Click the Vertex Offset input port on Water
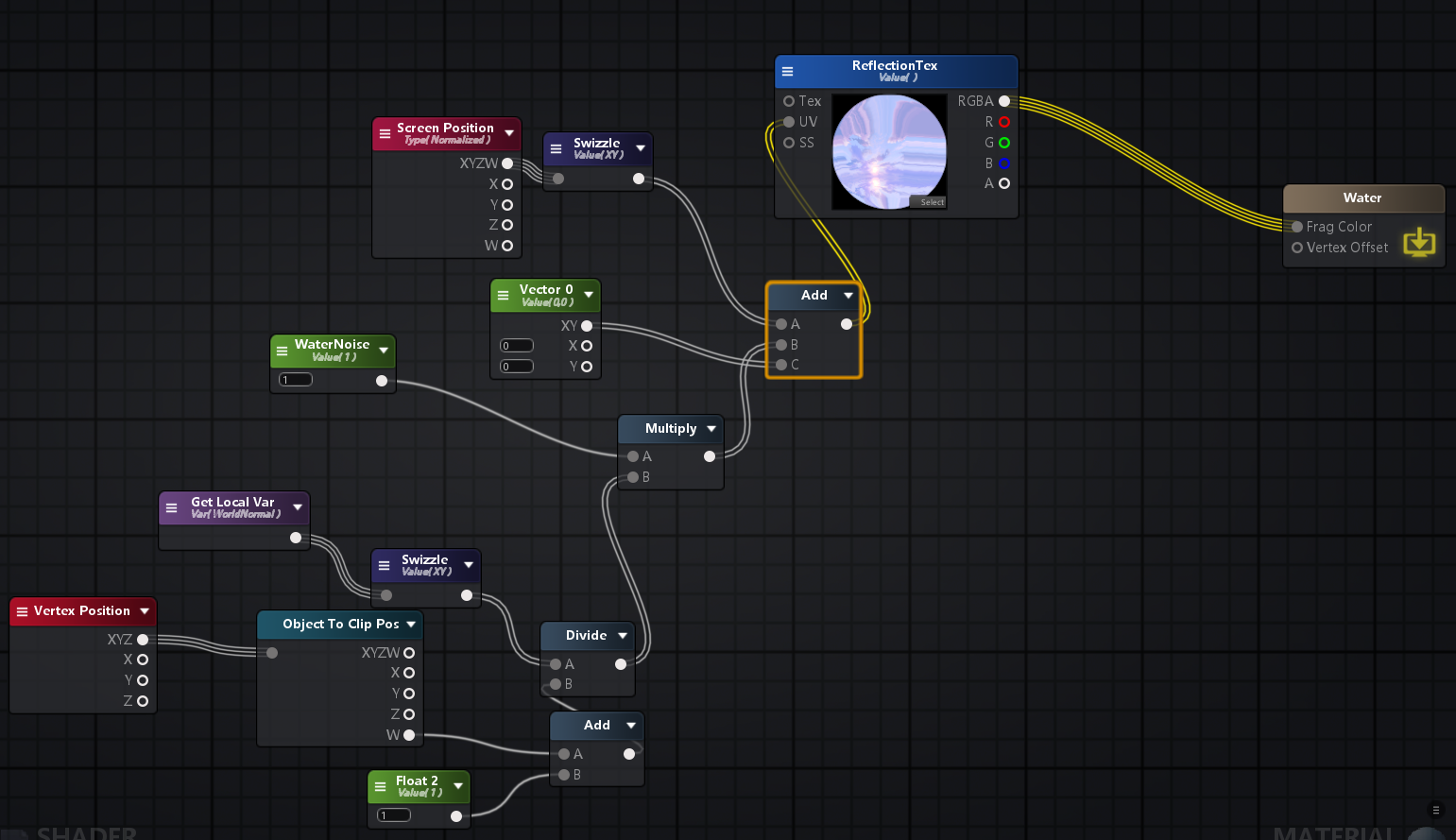Image resolution: width=1456 pixels, height=840 pixels. [1297, 248]
